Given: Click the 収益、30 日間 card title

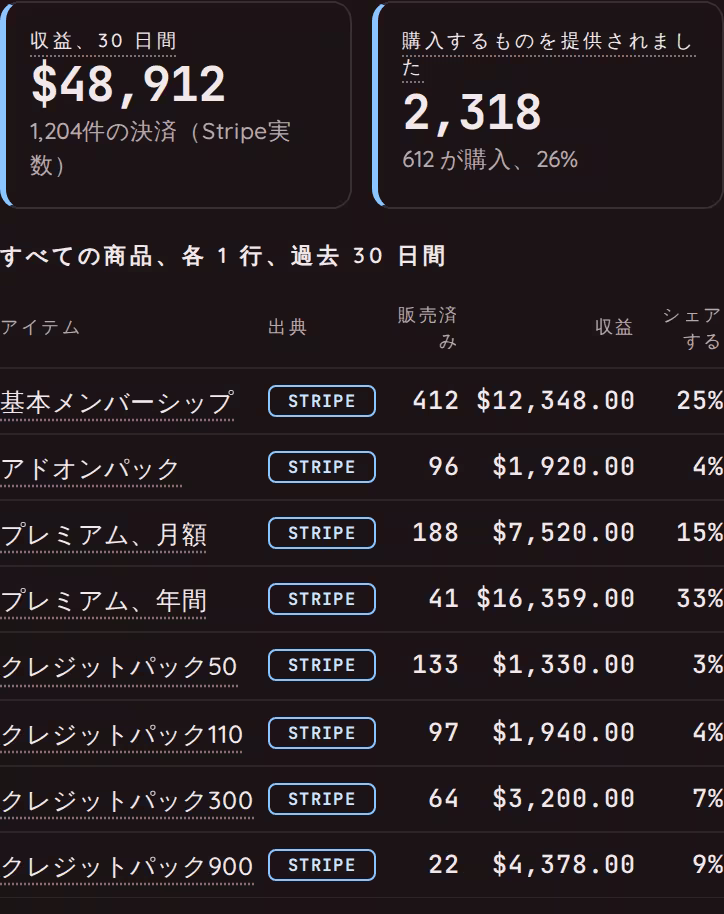Looking at the screenshot, I should pos(103,41).
